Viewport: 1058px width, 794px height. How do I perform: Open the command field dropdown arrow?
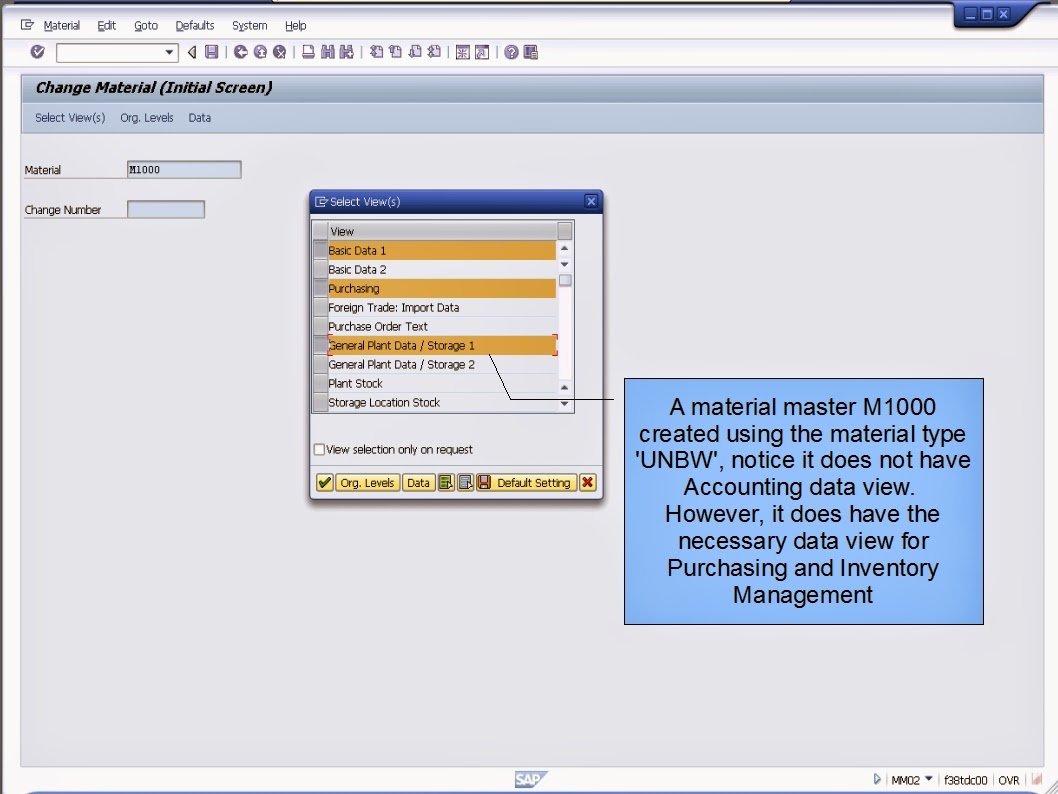[x=169, y=51]
